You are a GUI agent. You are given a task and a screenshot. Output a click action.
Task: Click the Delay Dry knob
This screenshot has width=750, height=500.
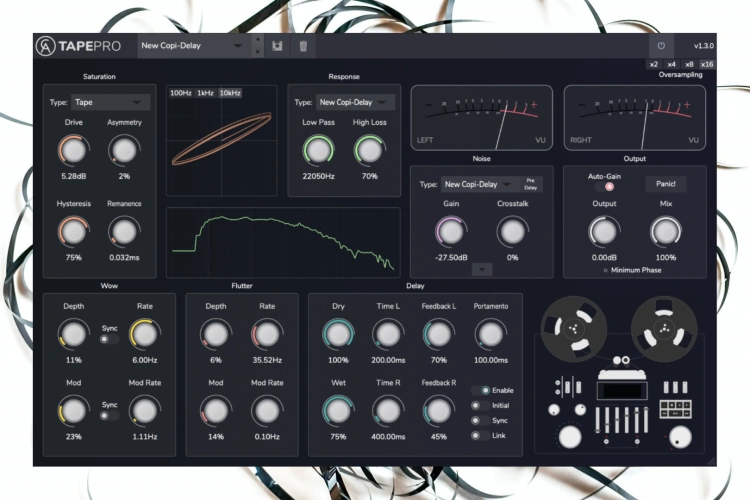tap(338, 334)
